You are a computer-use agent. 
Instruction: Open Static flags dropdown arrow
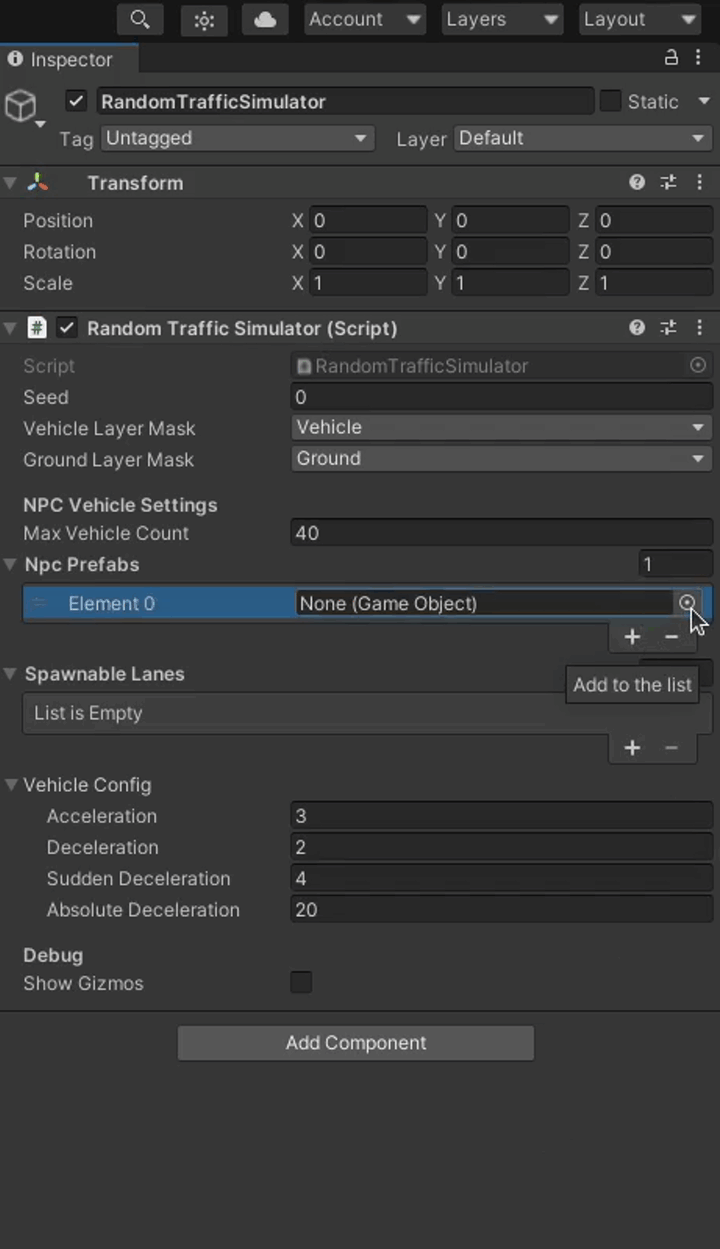tap(704, 101)
